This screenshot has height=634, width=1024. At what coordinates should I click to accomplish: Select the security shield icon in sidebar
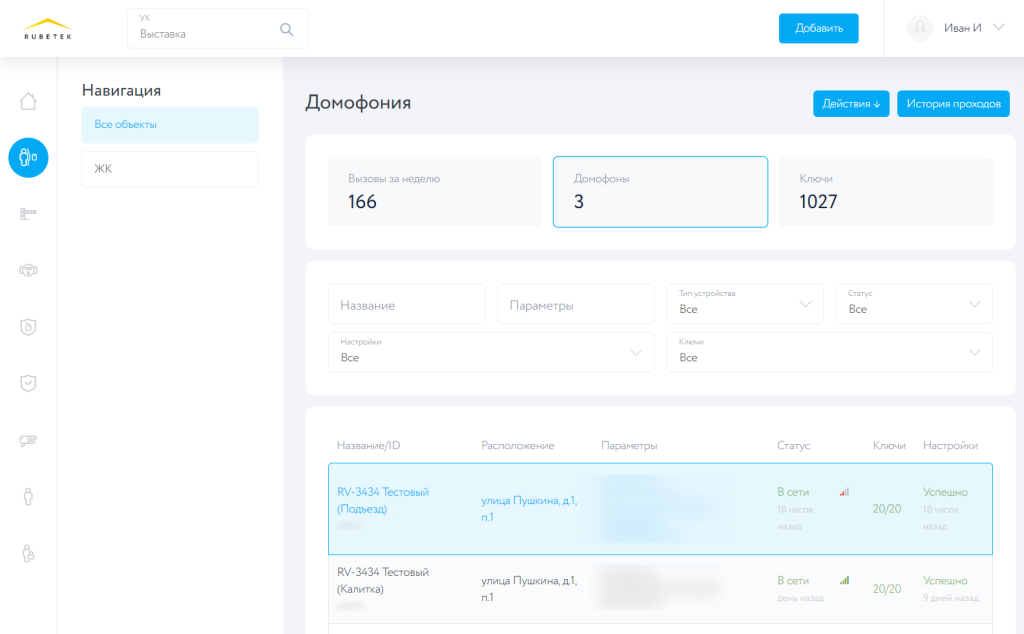tap(28, 382)
